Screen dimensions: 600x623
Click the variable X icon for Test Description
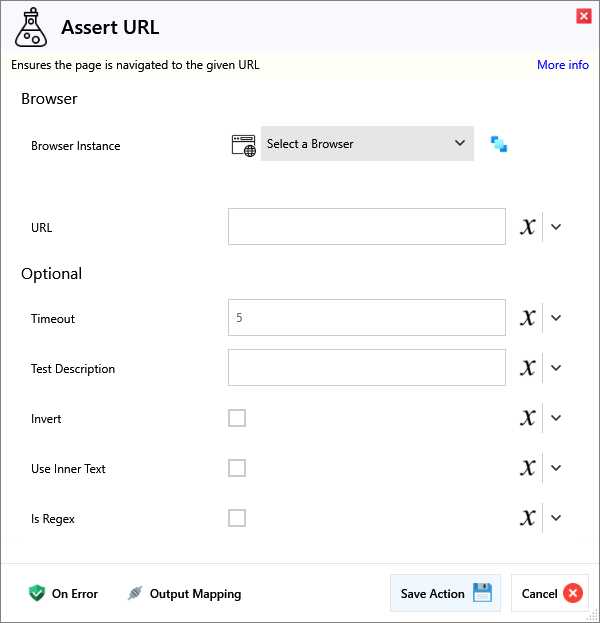528,368
